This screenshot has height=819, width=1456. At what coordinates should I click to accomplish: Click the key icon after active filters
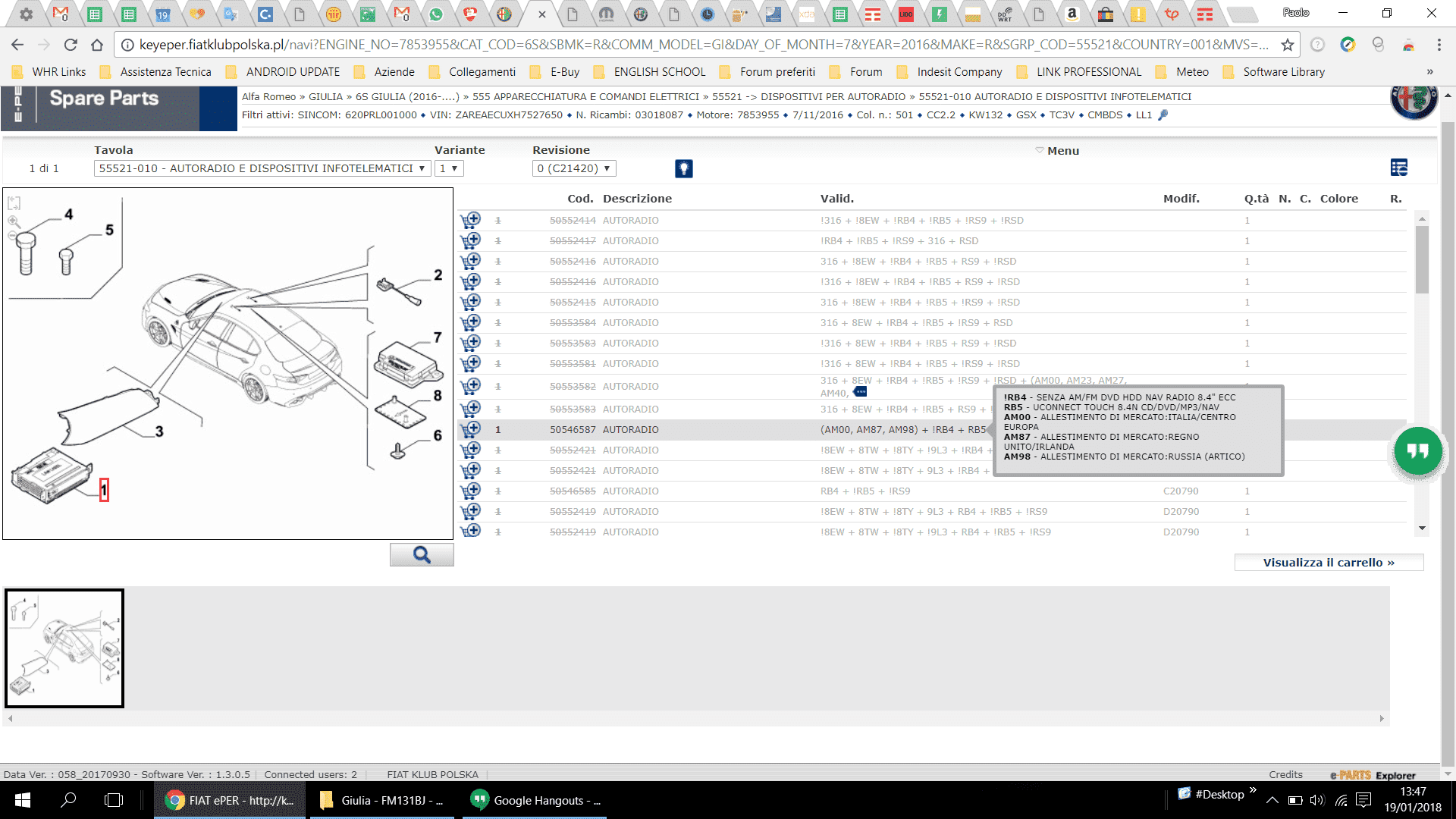tap(1163, 115)
